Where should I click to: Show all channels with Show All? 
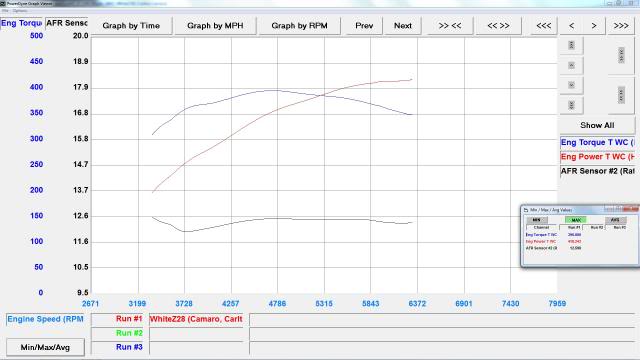[597, 125]
